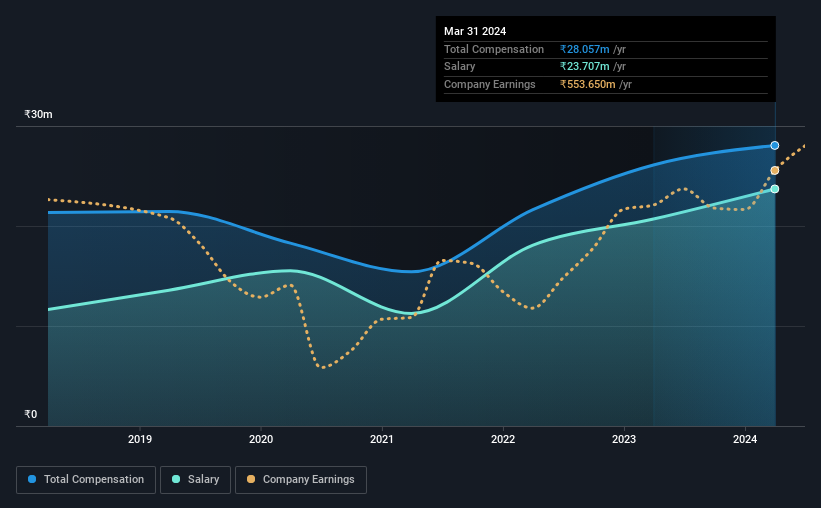Screen dimensions: 821x508
Task: Click the blue dot in Total Compensation legend
Action: coord(32,479)
